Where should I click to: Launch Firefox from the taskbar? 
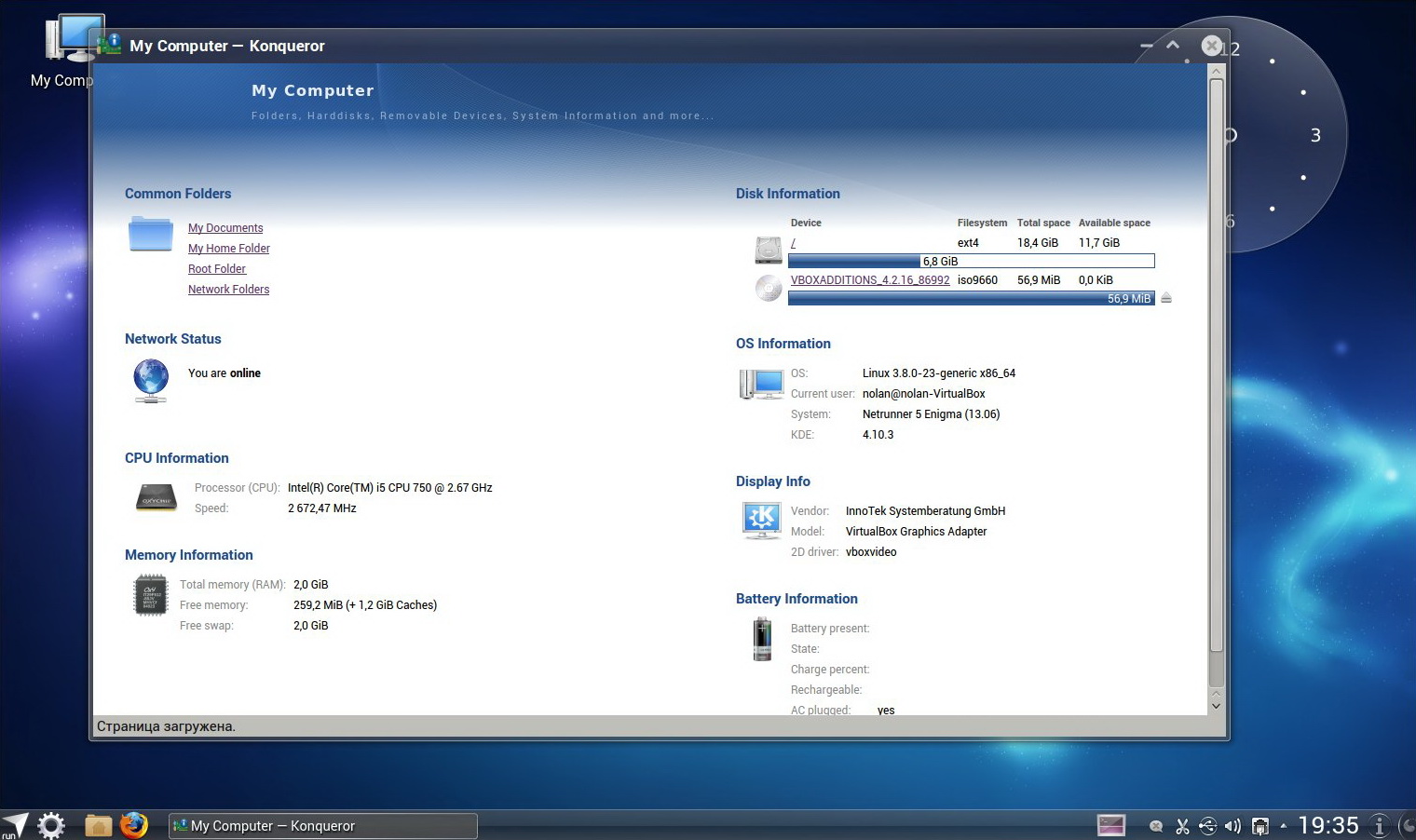point(134,825)
